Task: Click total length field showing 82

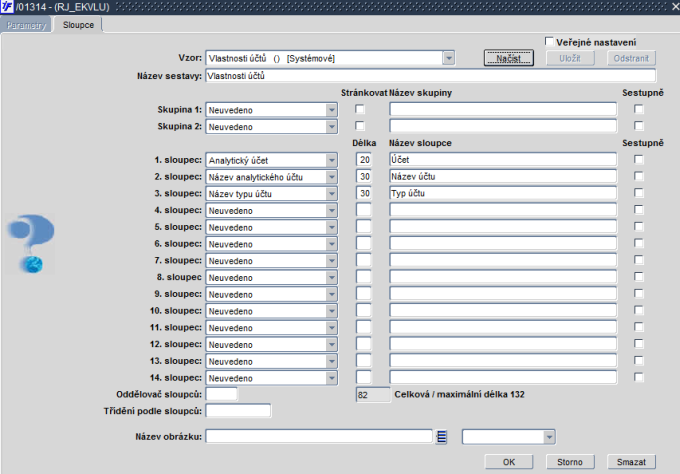Action: (373, 395)
